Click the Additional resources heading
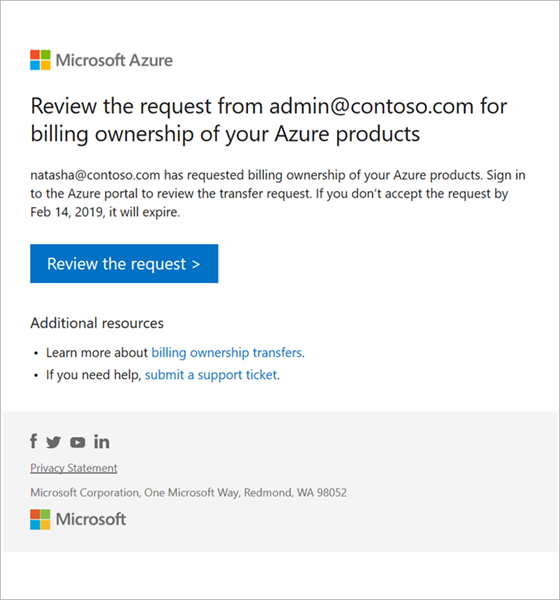Viewport: 560px width, 600px height. click(97, 323)
